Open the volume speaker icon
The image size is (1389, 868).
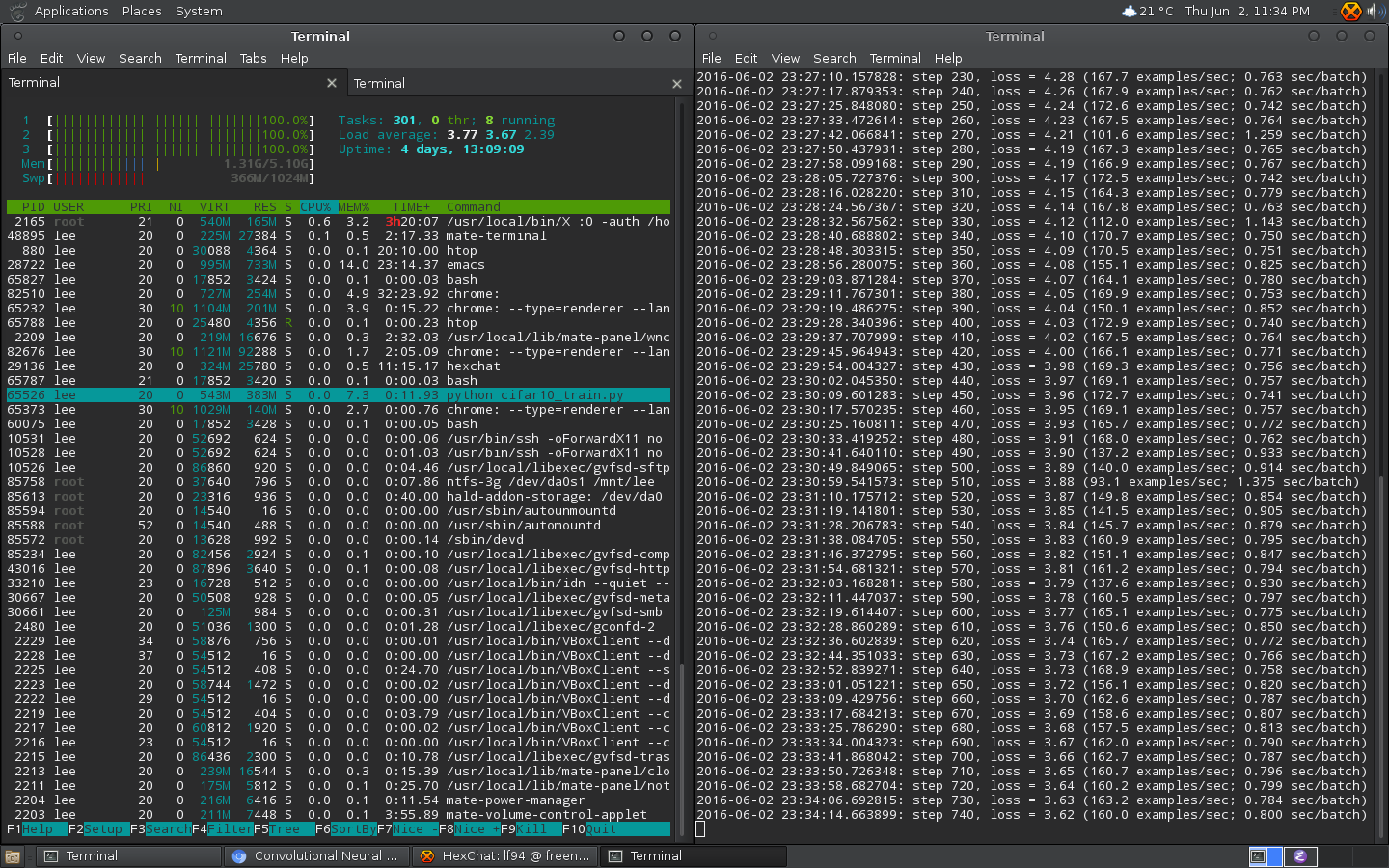point(1374,12)
